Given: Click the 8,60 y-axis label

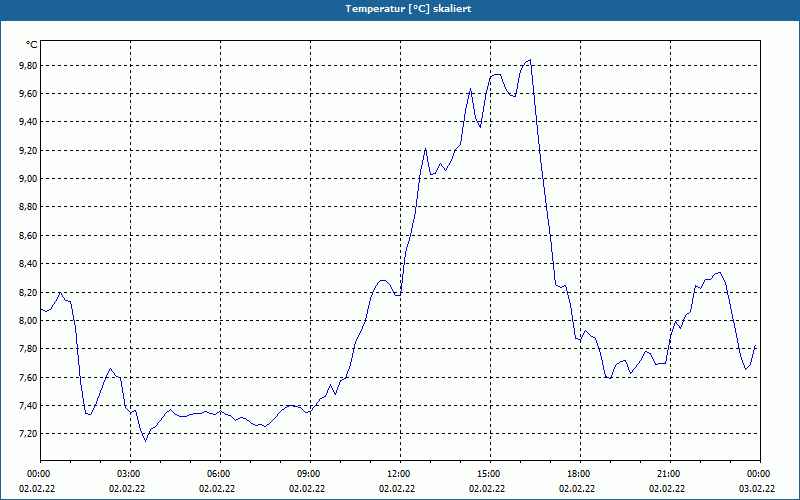Looking at the screenshot, I should pos(28,235).
